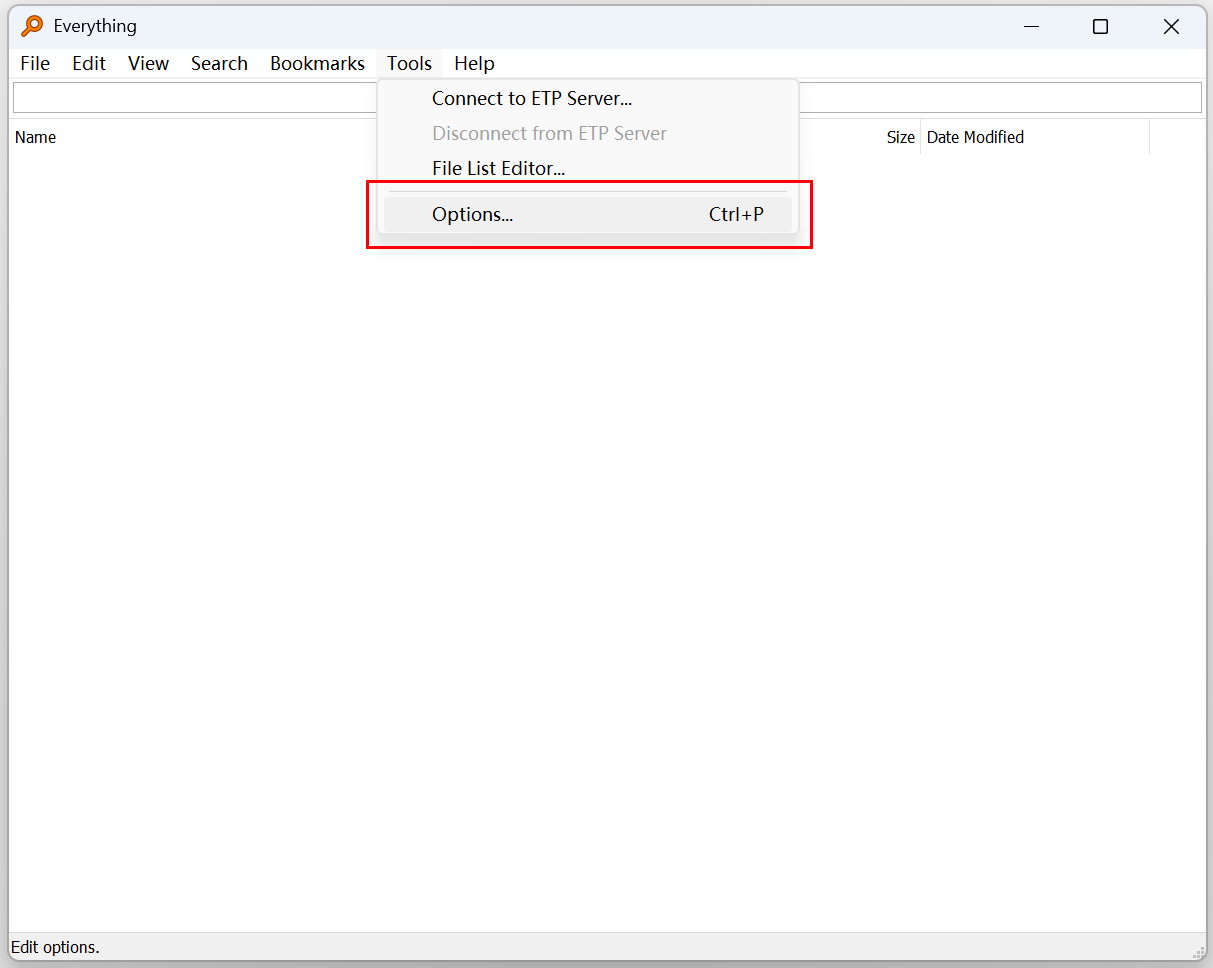The image size is (1213, 968).
Task: Open the Edit menu
Action: [x=89, y=63]
